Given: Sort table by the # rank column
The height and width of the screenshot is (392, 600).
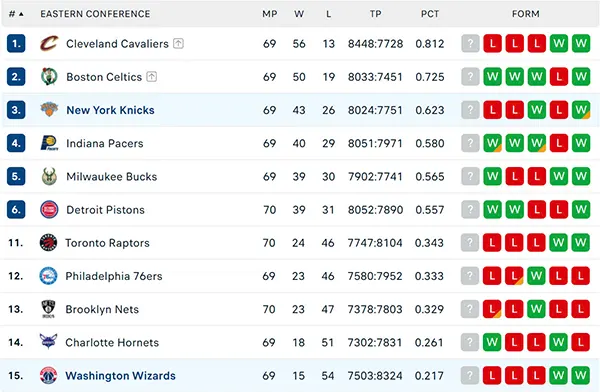Looking at the screenshot, I should (16, 14).
